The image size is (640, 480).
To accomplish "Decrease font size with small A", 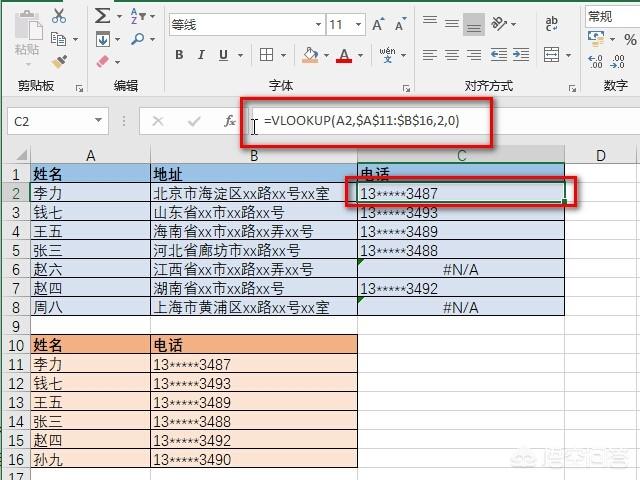I will pyautogui.click(x=400, y=24).
